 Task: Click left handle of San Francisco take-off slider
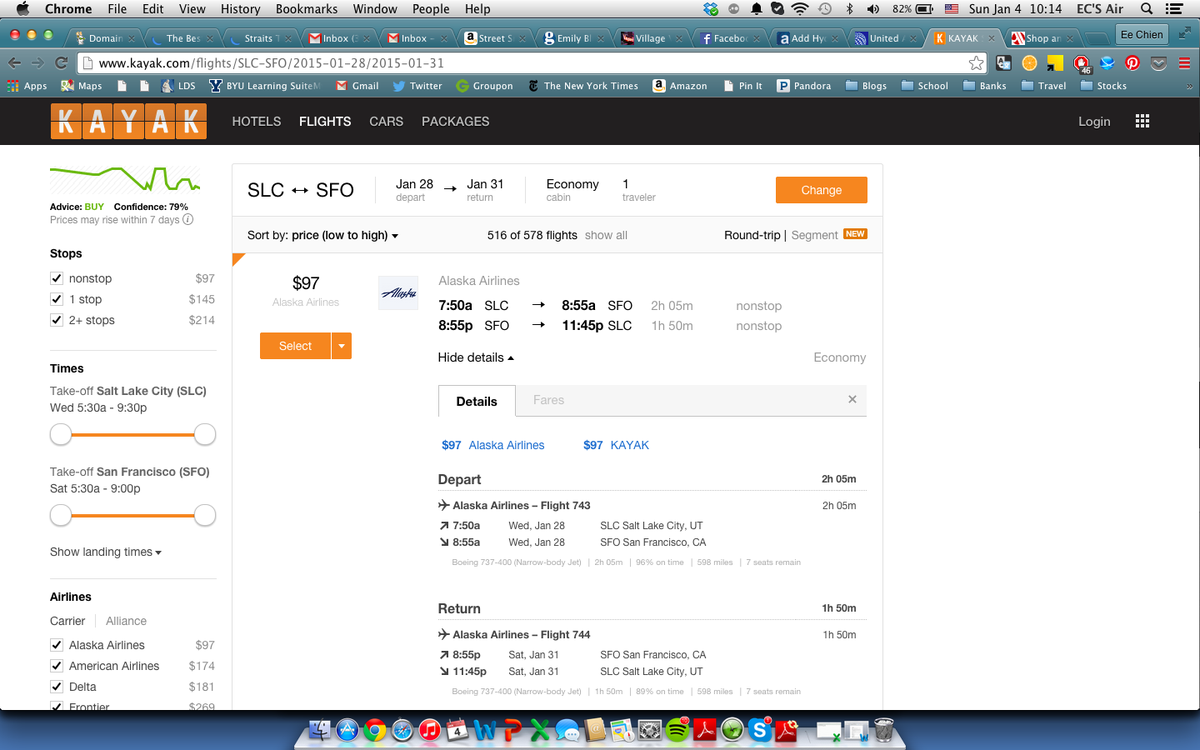coord(61,515)
